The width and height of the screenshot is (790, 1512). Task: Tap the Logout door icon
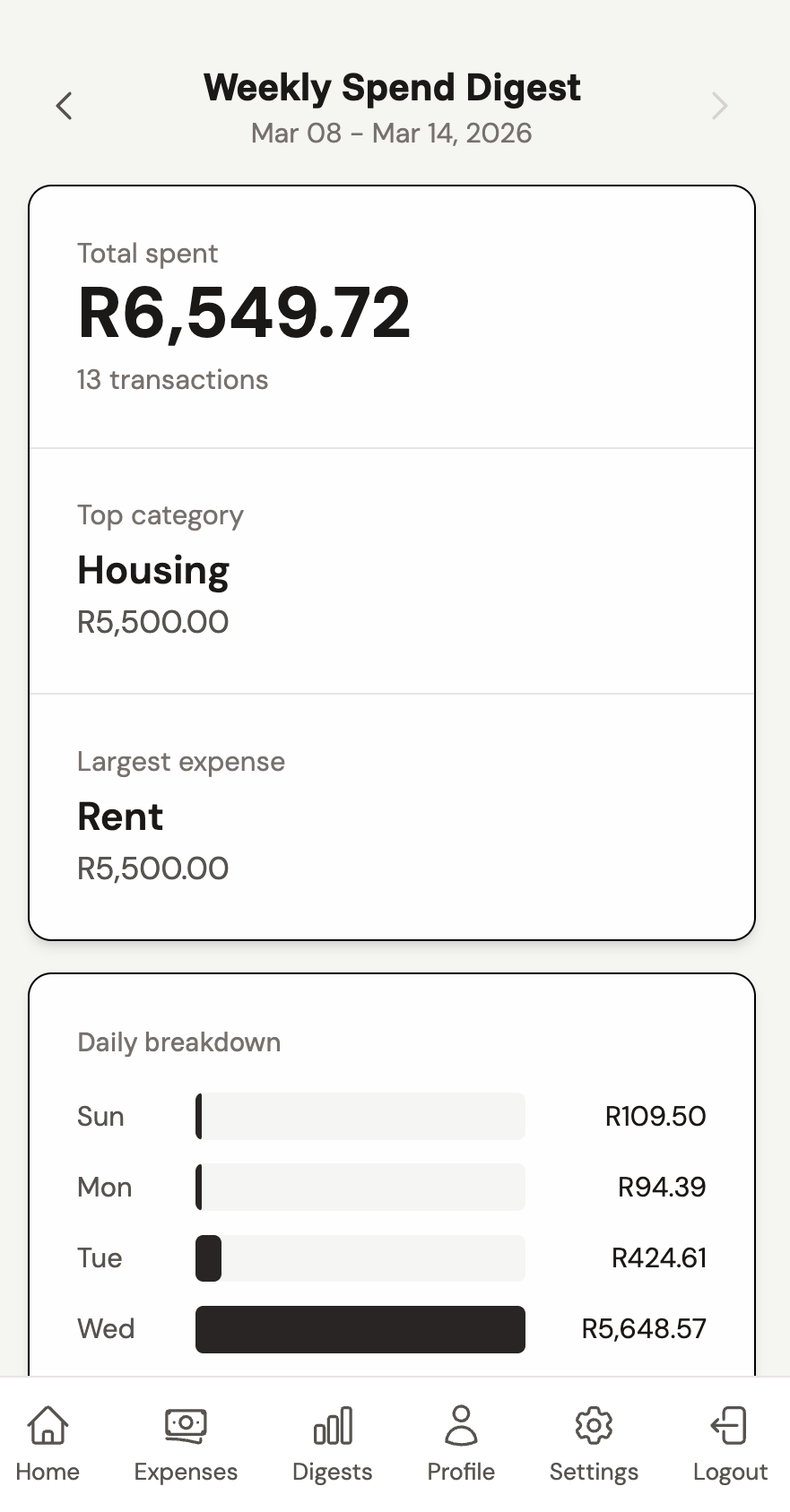coord(730,1425)
